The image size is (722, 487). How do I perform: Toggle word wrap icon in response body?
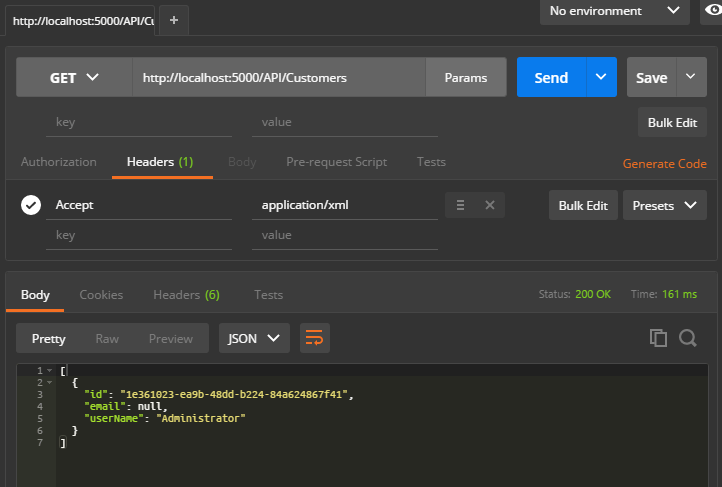click(x=315, y=338)
